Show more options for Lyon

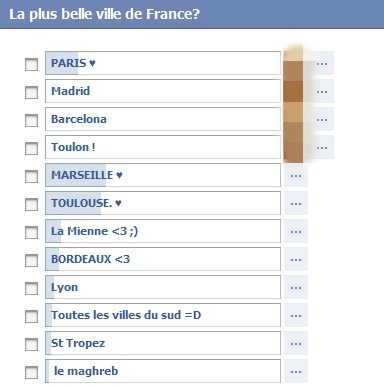click(x=296, y=287)
